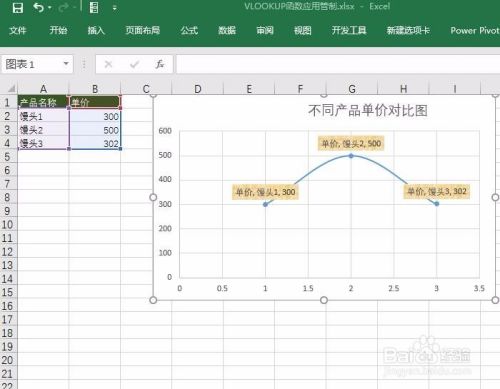Click data label 单价, 馒头1, 300
This screenshot has width=500, height=389.
[265, 192]
